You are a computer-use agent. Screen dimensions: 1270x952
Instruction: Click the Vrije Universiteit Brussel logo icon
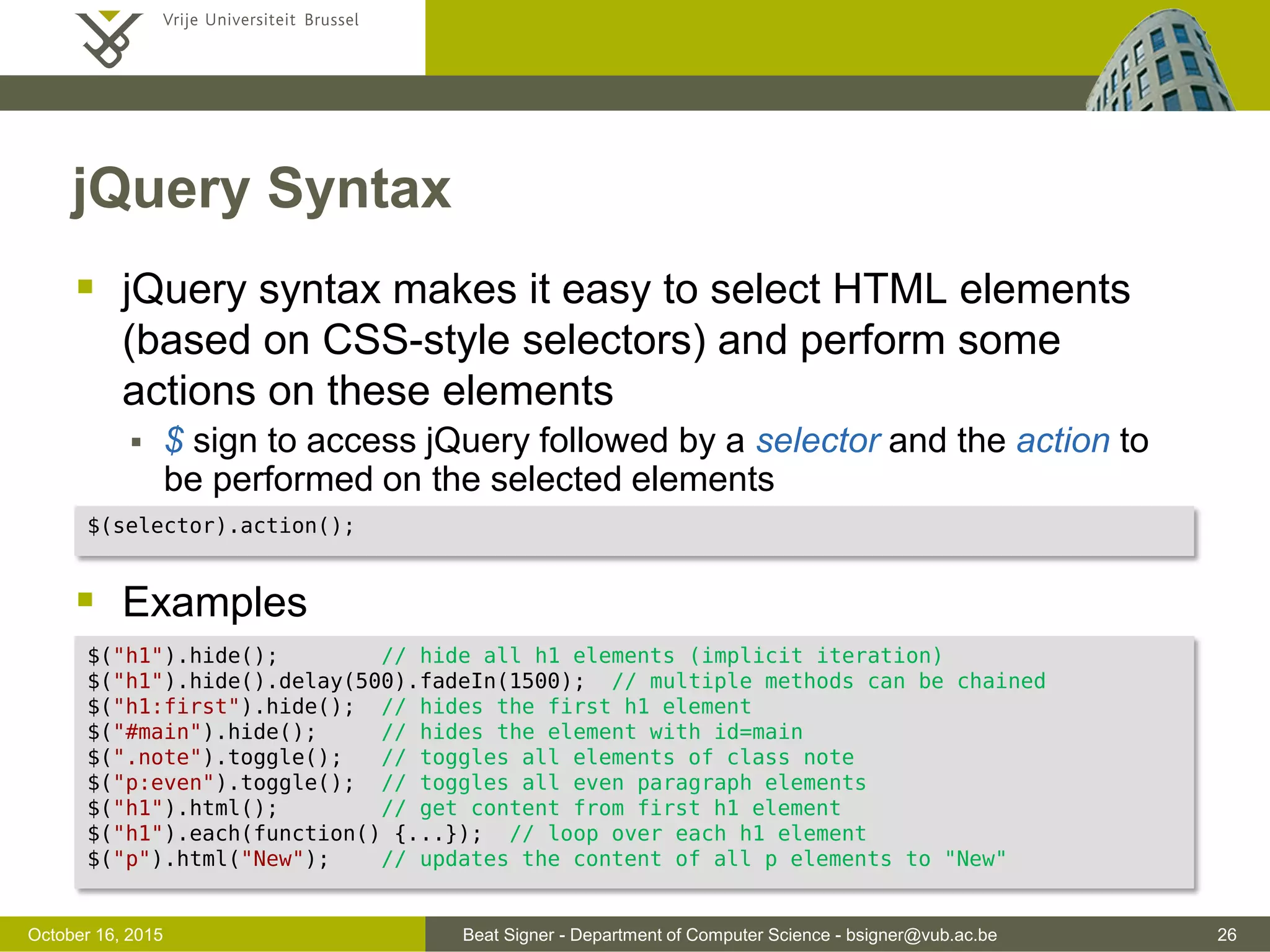click(x=109, y=38)
